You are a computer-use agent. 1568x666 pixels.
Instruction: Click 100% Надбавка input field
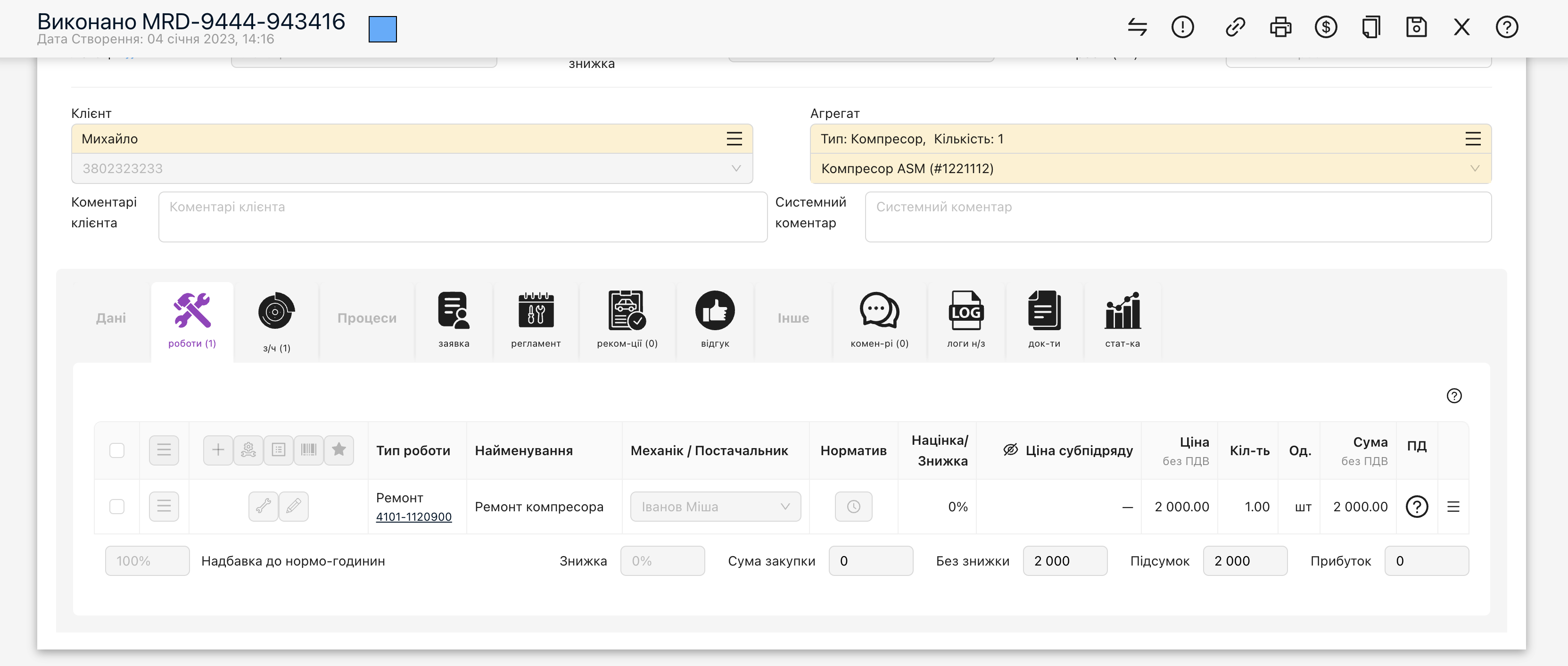(x=147, y=561)
